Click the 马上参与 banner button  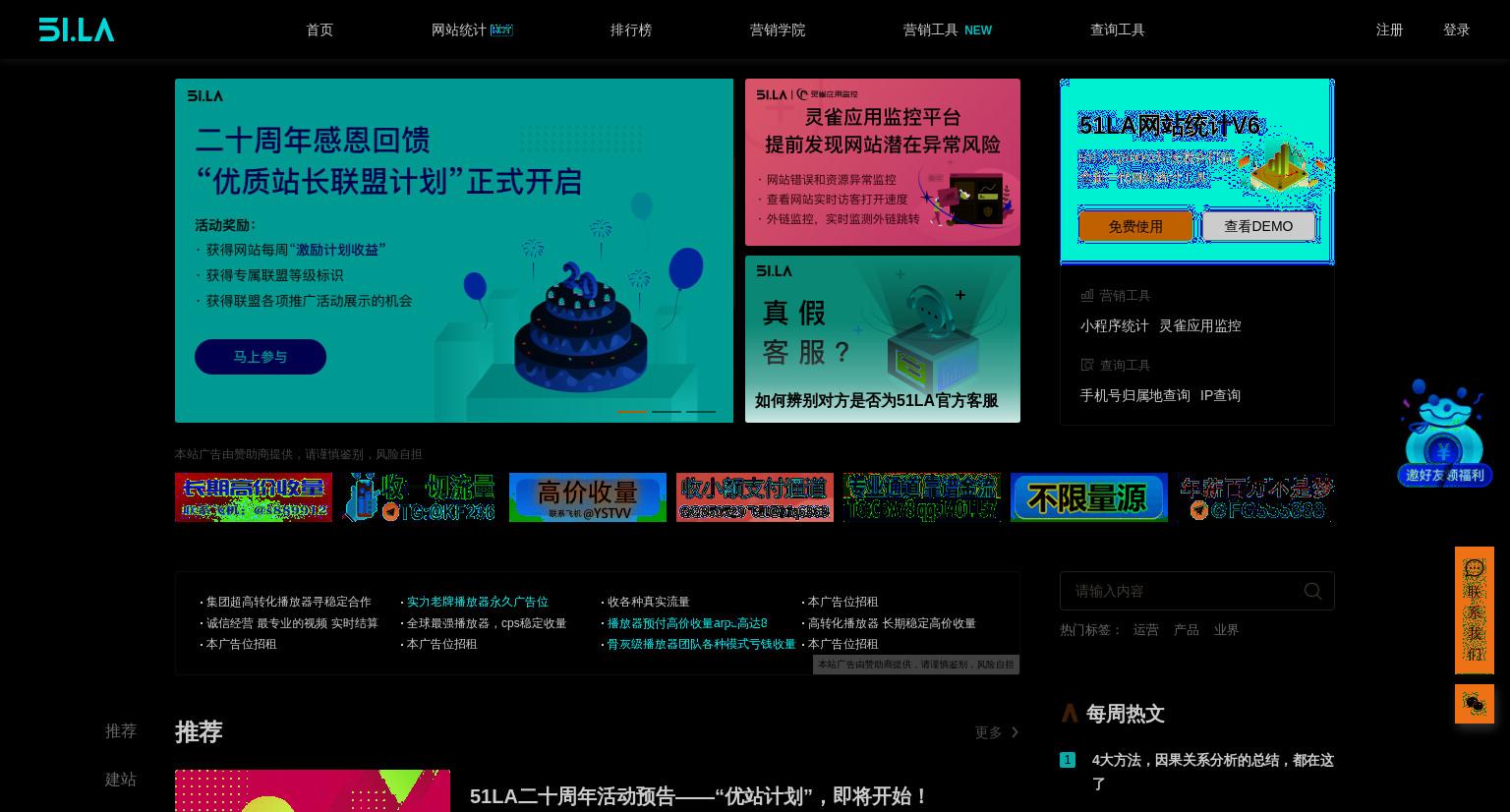coord(261,357)
